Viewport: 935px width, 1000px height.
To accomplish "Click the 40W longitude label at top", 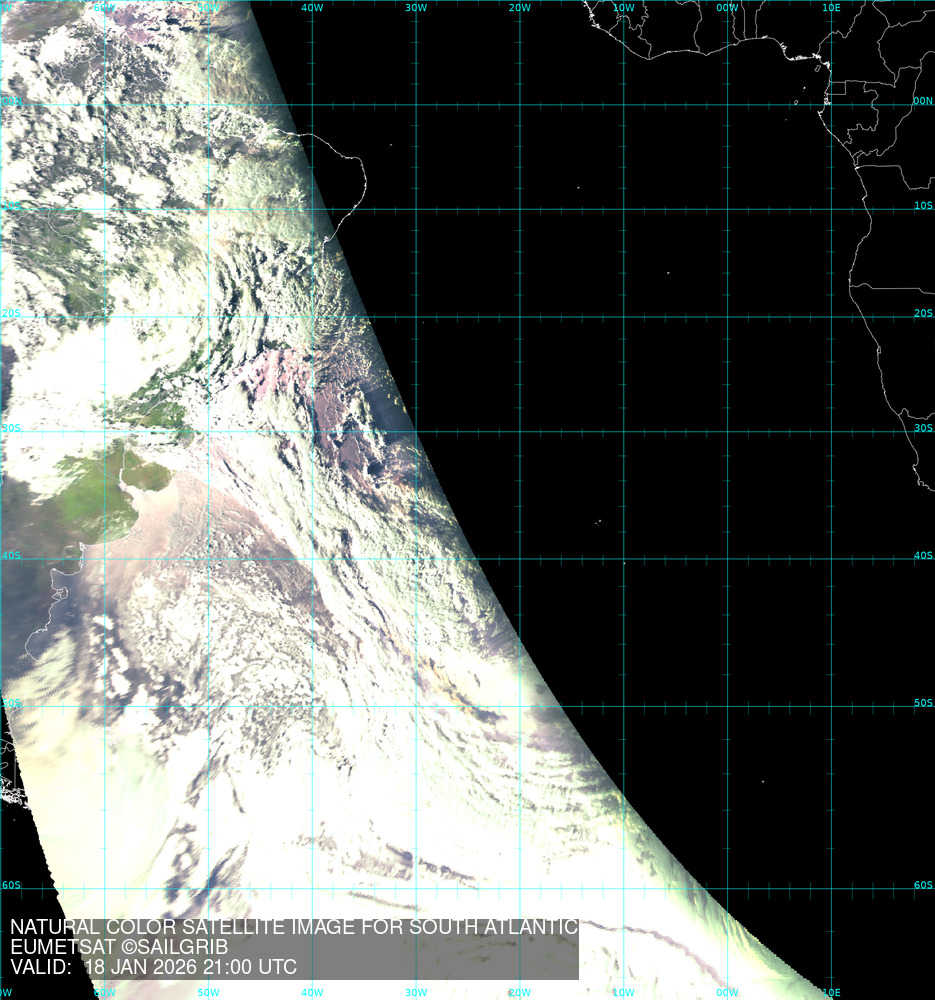I will coord(312,8).
